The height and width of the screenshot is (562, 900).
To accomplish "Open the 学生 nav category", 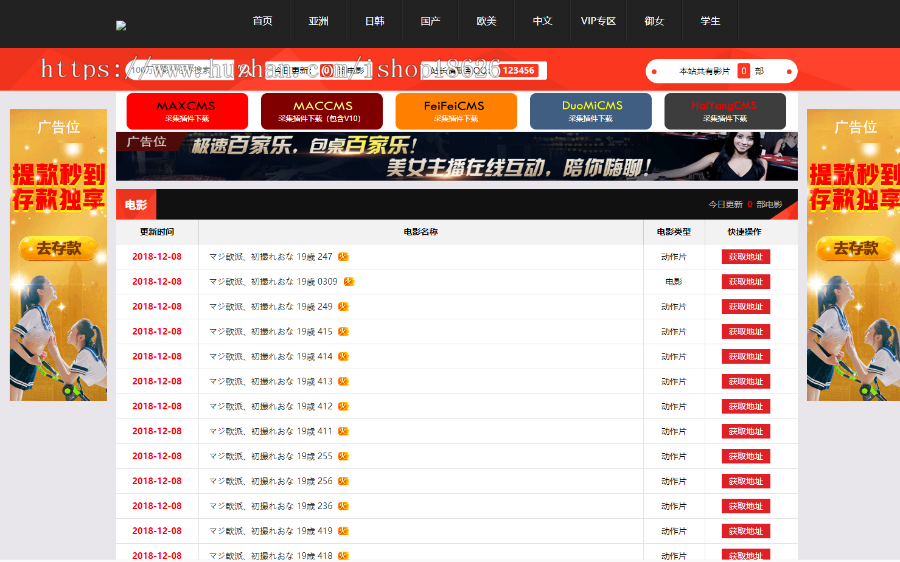I will coord(710,21).
